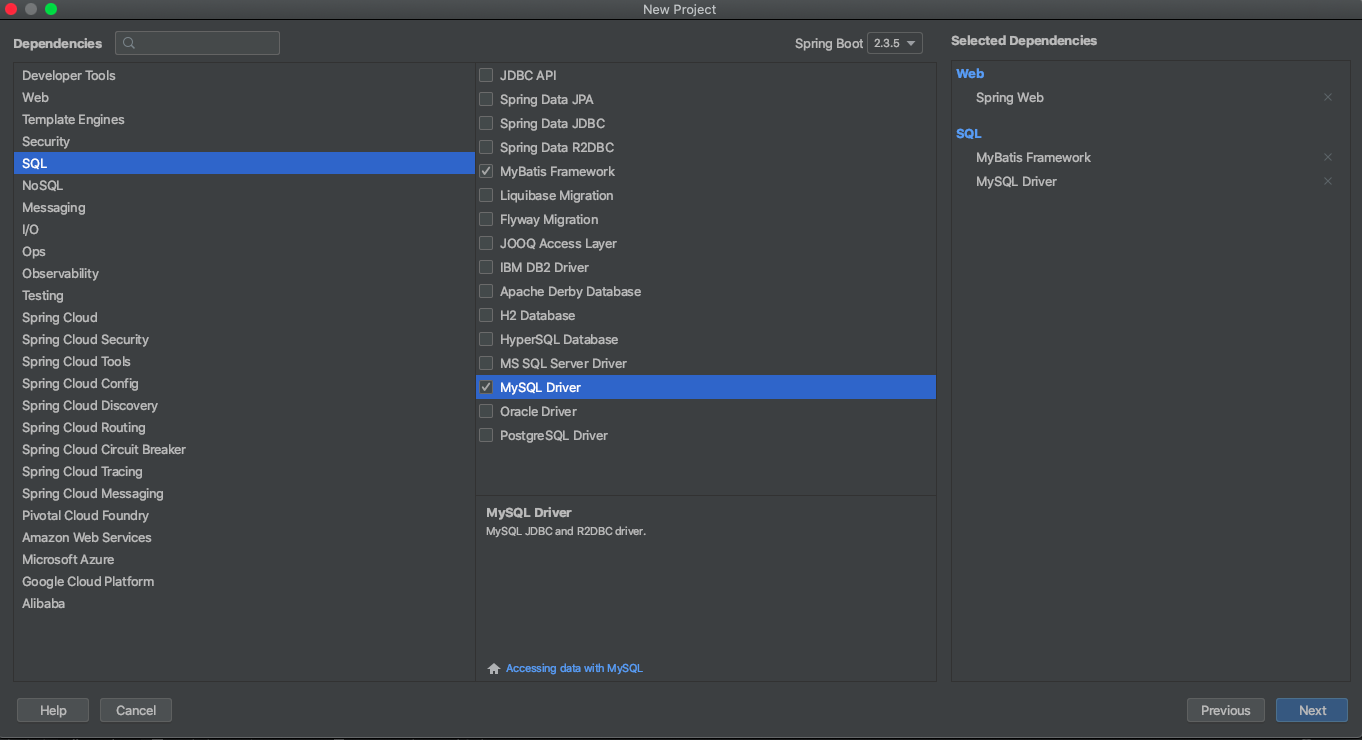The height and width of the screenshot is (740, 1362).
Task: Select Microsoft Azure category
Action: (x=244, y=560)
